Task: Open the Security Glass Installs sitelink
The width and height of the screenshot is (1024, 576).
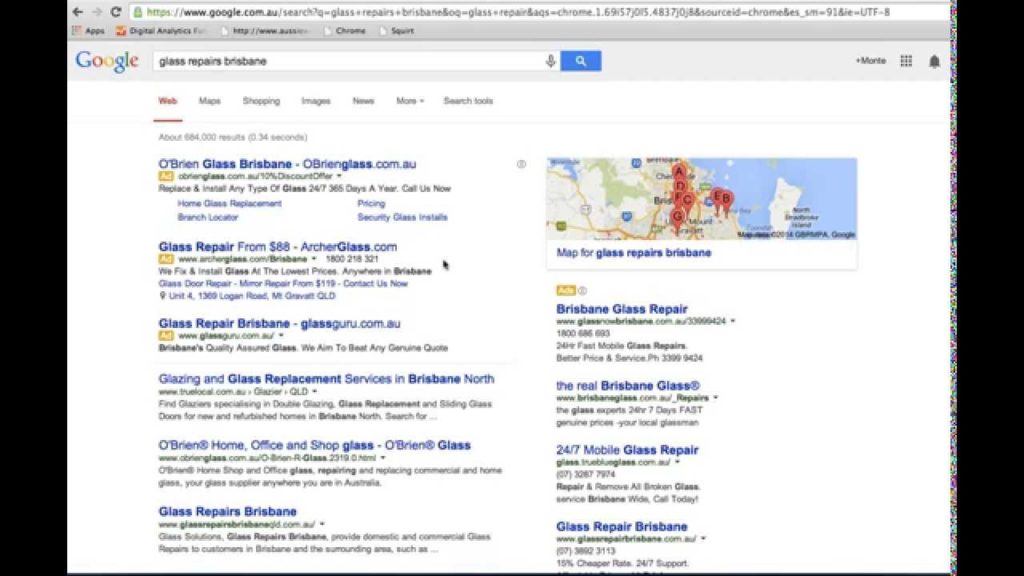Action: (x=402, y=217)
